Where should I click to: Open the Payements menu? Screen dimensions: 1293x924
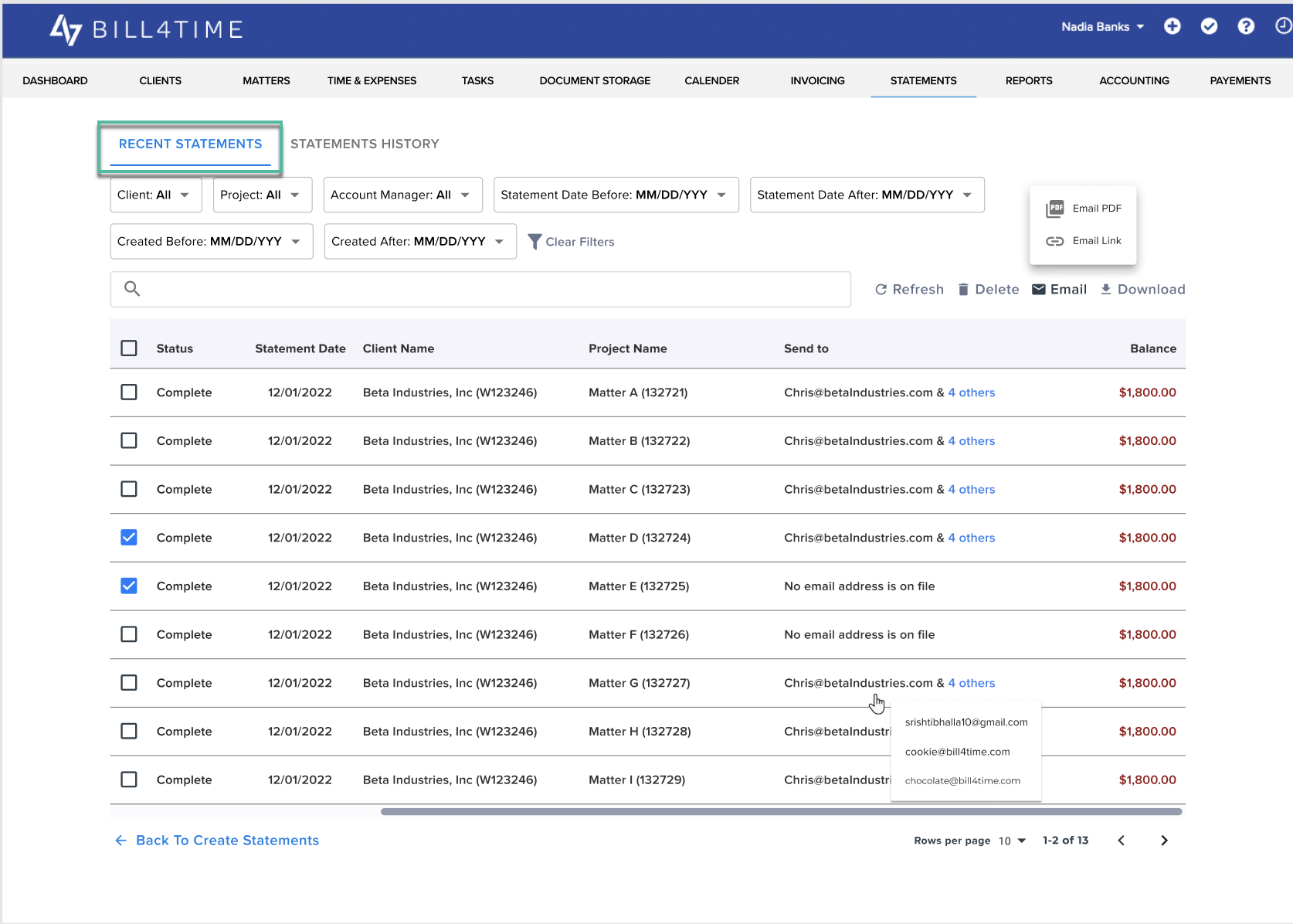click(1240, 80)
